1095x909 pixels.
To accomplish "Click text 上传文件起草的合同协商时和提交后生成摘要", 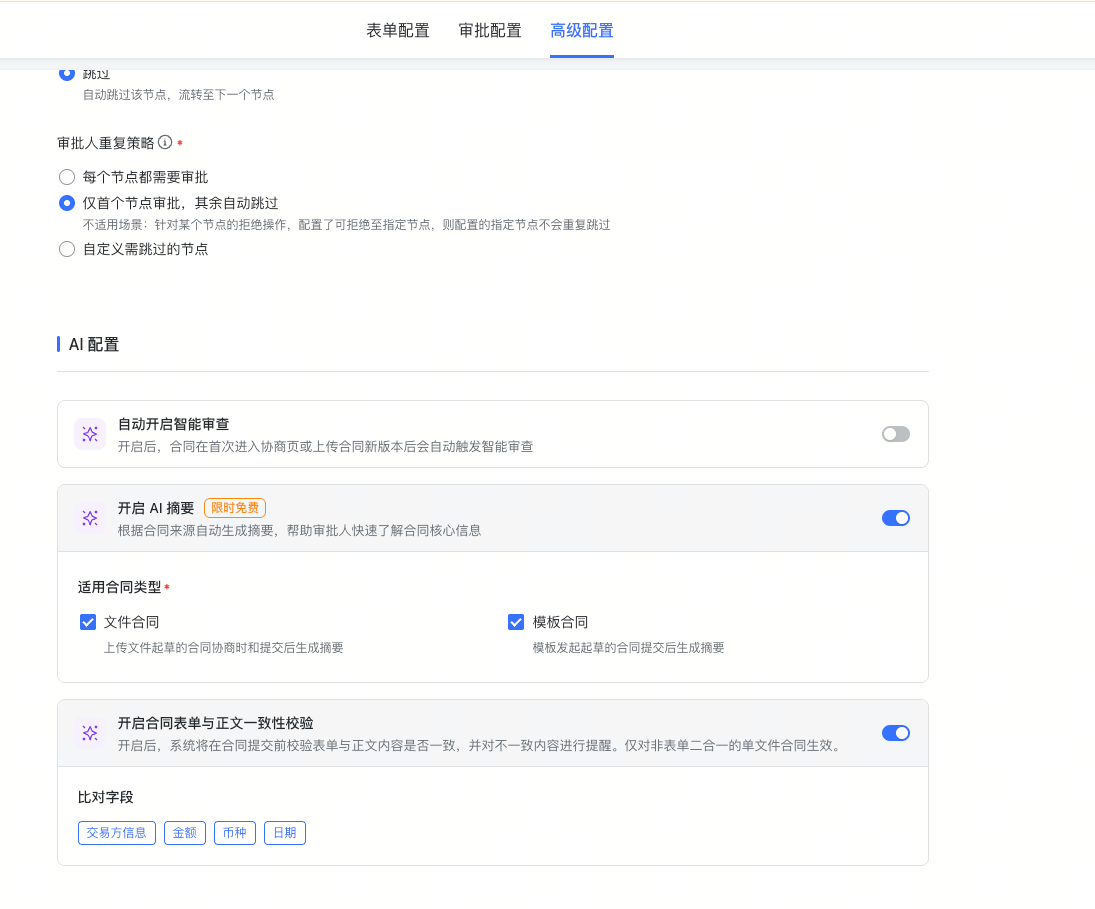I will coord(223,648).
